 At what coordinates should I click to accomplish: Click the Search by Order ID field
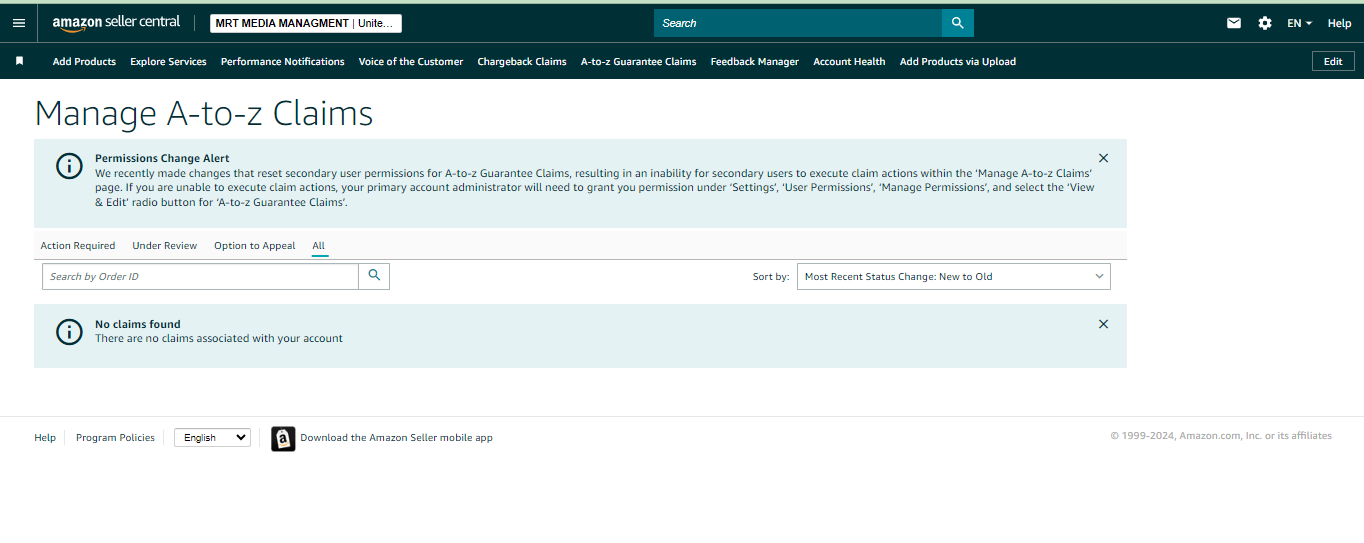pyautogui.click(x=200, y=276)
